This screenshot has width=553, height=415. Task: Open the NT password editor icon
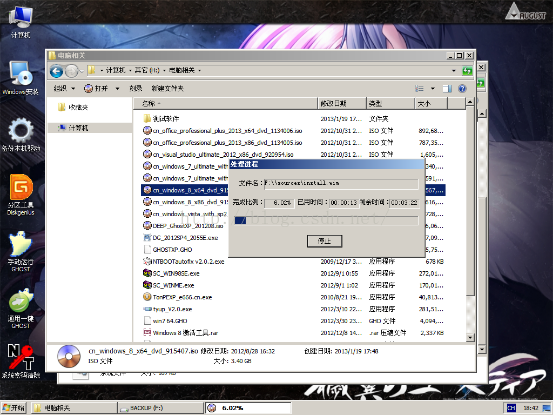21,360
